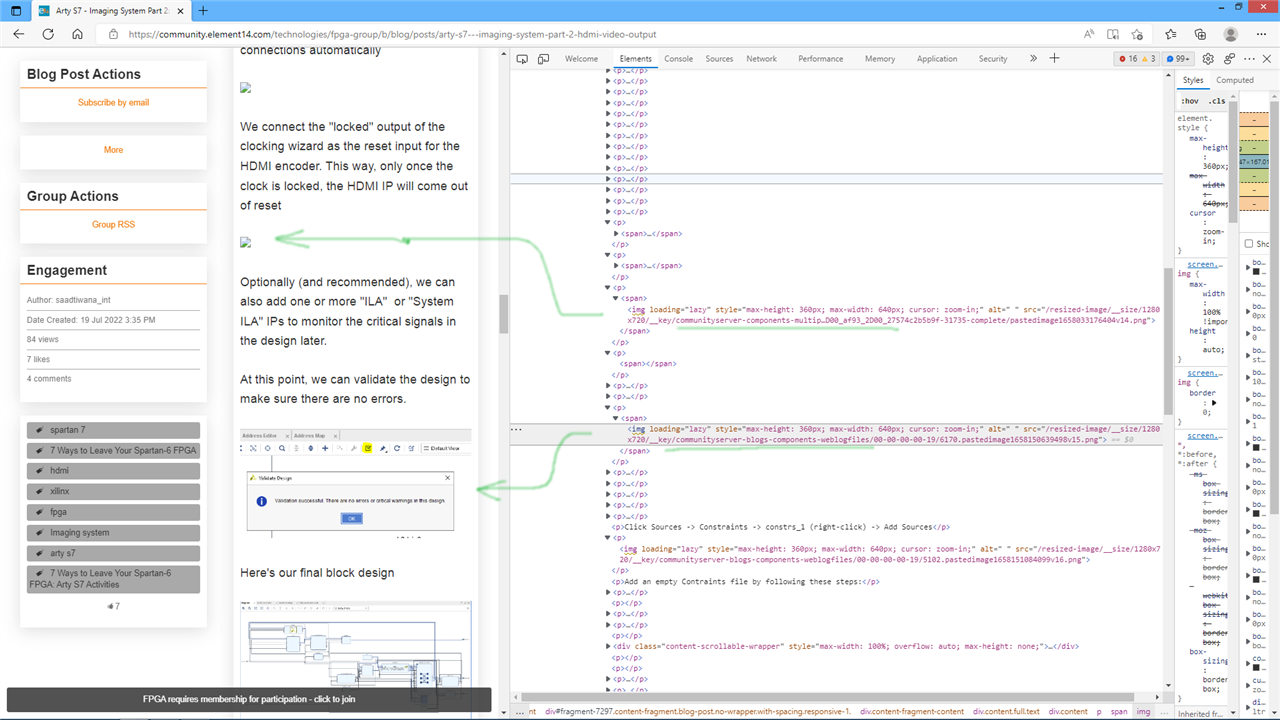1280x720 pixels.
Task: Open the Memory tab
Action: [880, 59]
